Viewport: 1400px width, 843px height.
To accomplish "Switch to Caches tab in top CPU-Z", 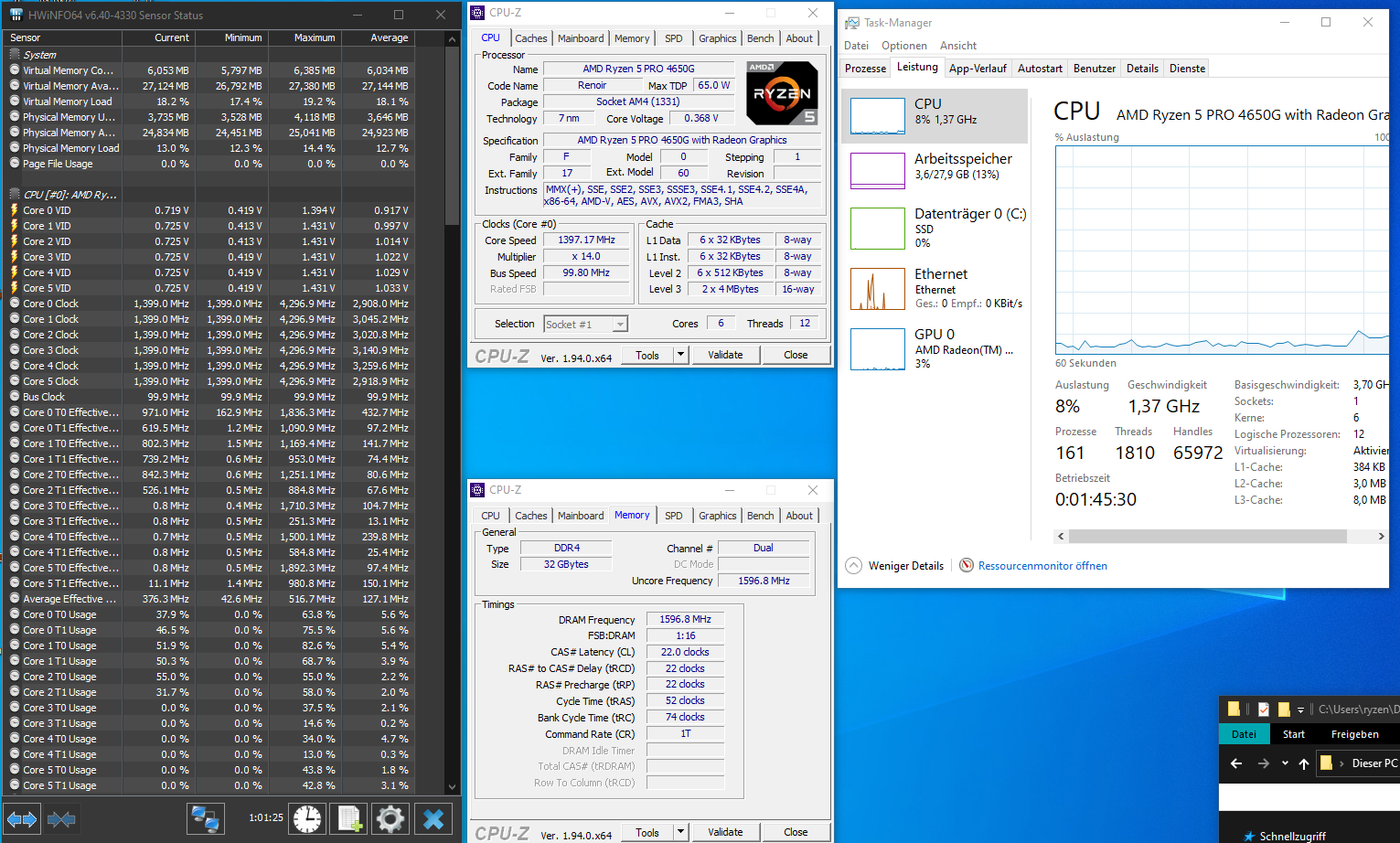I will pyautogui.click(x=531, y=38).
